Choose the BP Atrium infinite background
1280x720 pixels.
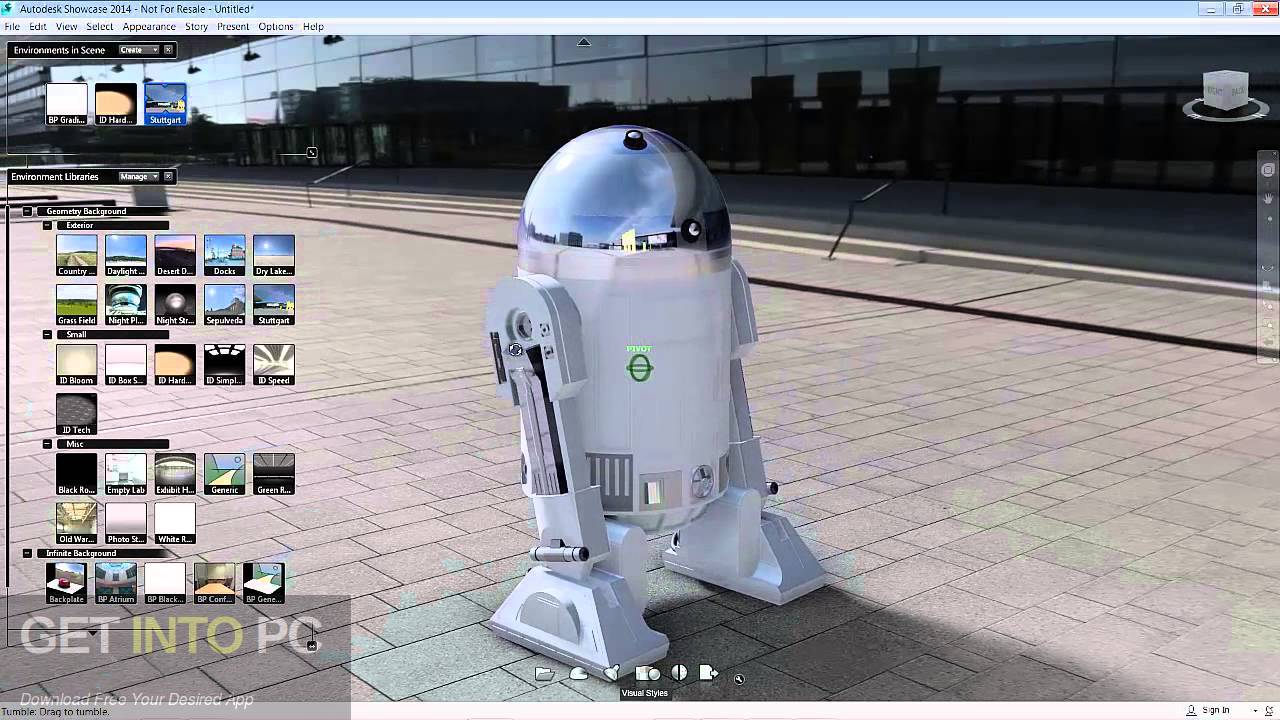pos(116,583)
